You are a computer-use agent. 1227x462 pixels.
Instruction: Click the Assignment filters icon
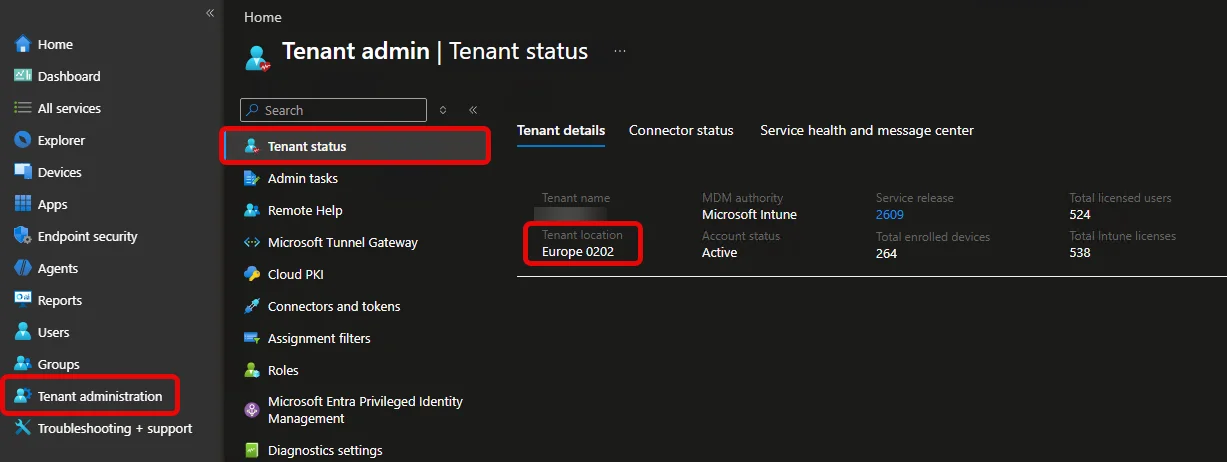click(252, 338)
